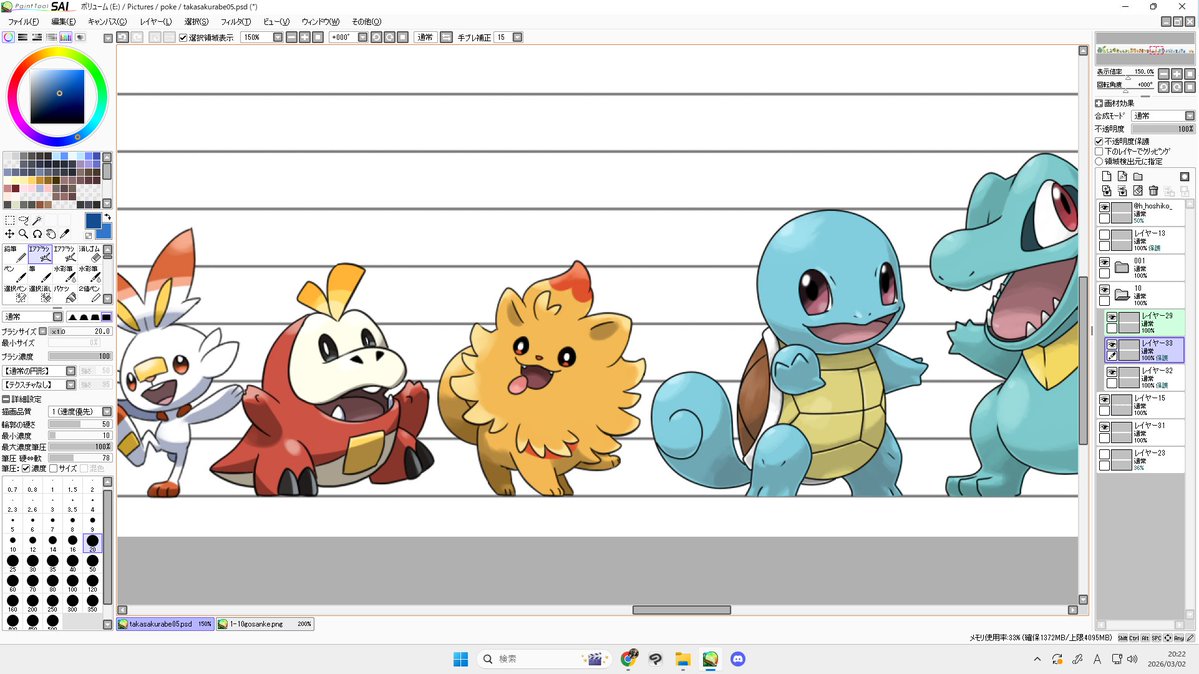The width and height of the screenshot is (1199, 674).
Task: Open Discord from the taskbar
Action: (738, 659)
